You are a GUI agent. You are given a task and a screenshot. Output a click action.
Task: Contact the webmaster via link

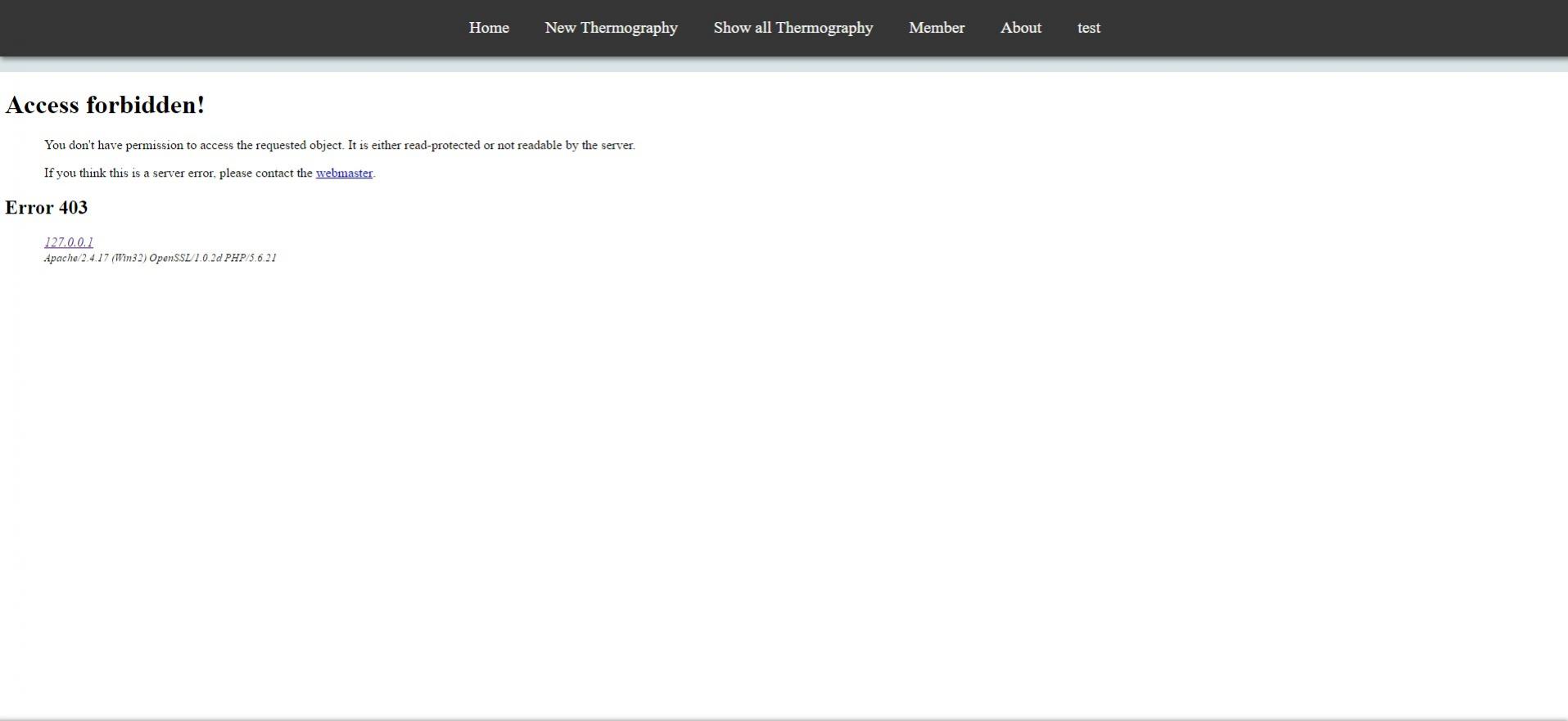[x=344, y=173]
